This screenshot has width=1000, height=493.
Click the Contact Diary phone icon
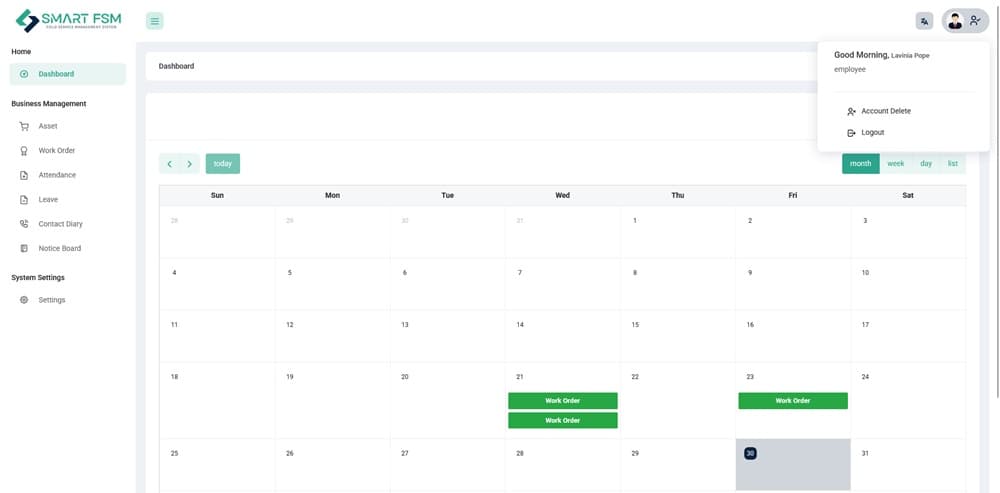click(x=24, y=224)
